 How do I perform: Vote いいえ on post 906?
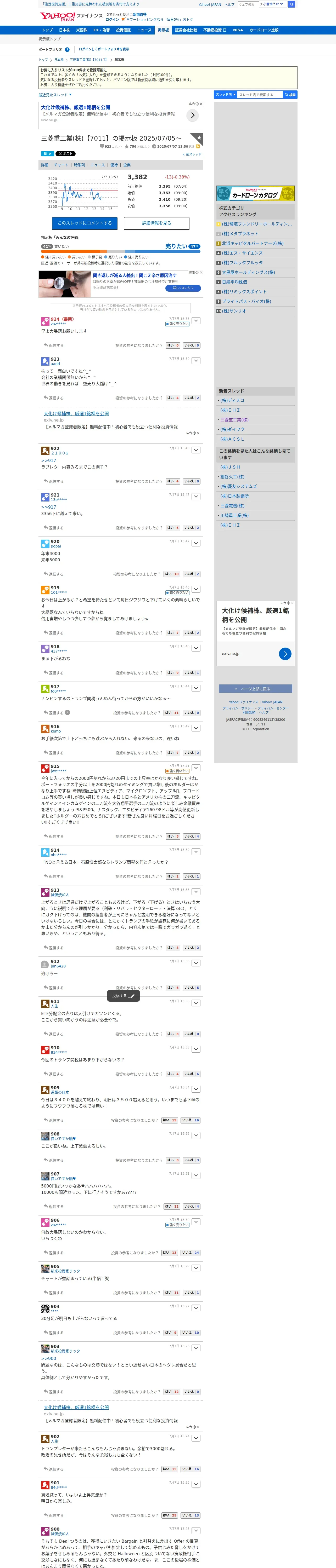(x=190, y=1253)
